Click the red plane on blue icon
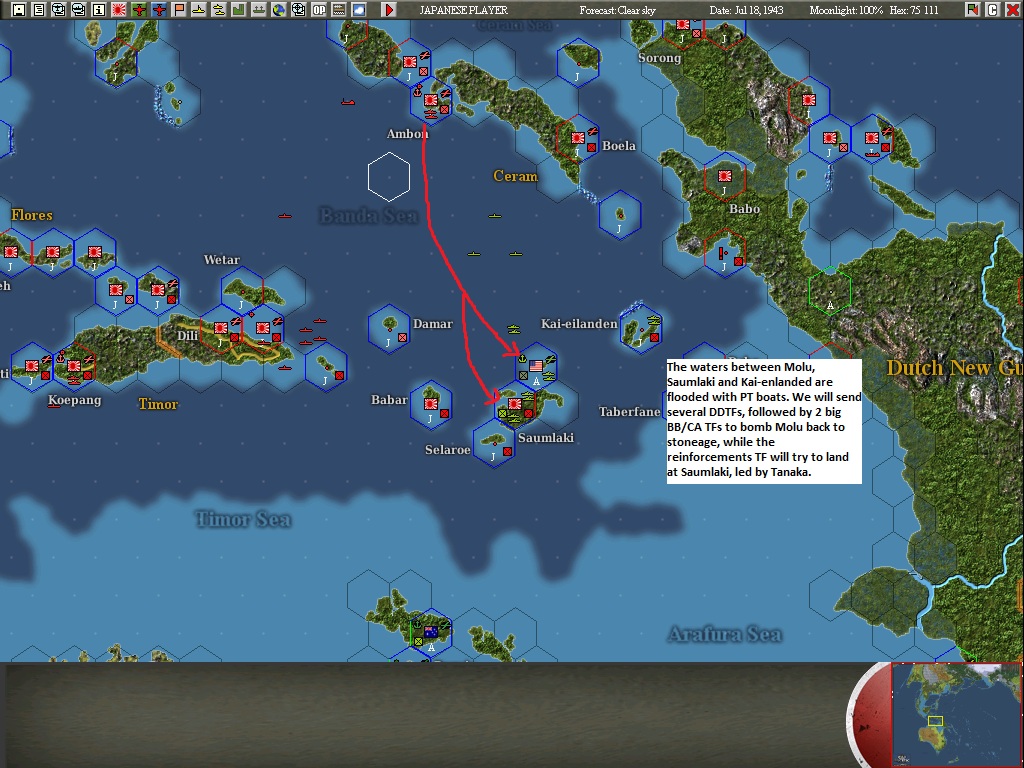 [159, 10]
